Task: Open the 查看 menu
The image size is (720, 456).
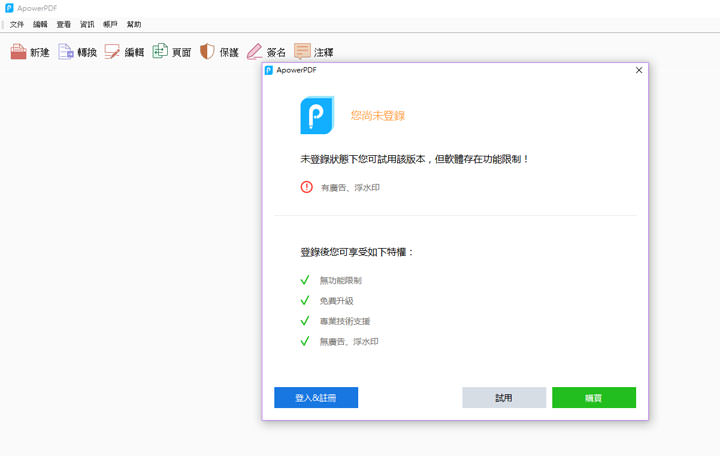Action: click(x=63, y=24)
